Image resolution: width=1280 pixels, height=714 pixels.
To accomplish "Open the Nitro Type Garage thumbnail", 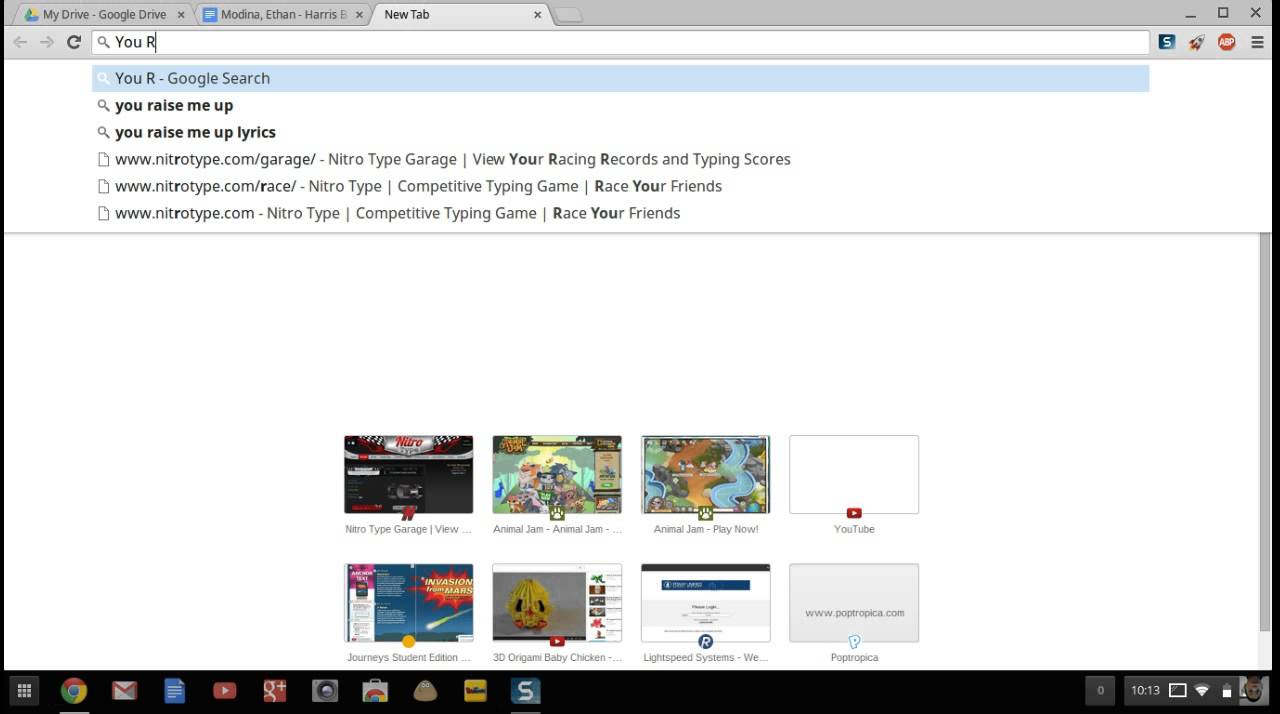I will 408,475.
